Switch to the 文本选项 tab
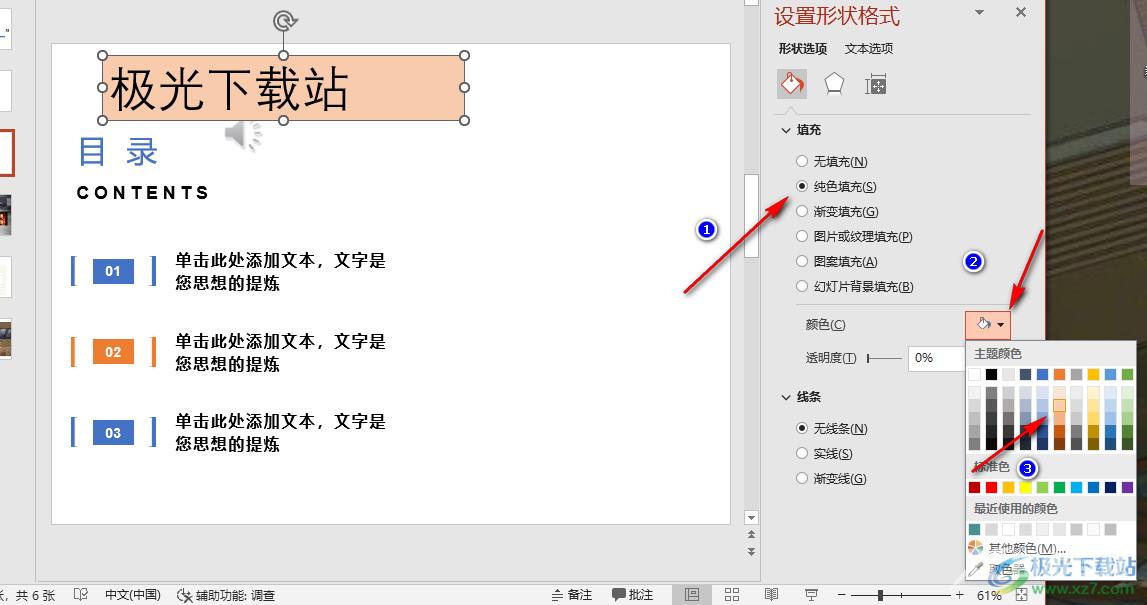The image size is (1147, 605). [869, 48]
